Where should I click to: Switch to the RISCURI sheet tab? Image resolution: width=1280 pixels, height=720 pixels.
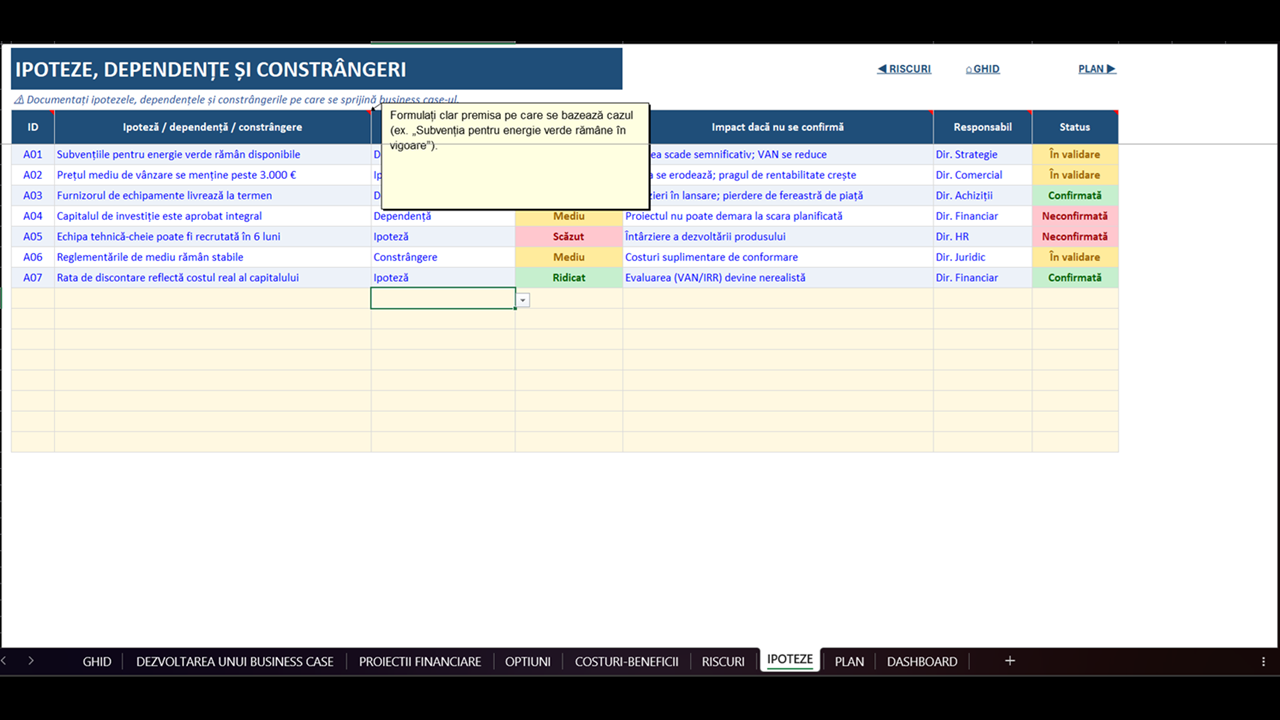(723, 661)
